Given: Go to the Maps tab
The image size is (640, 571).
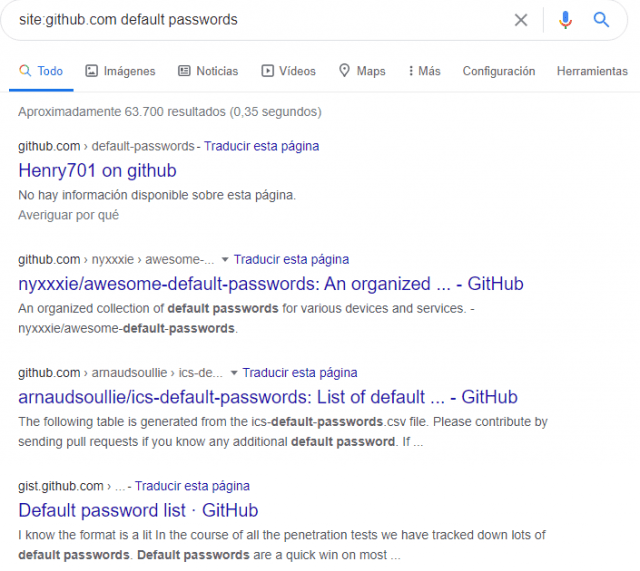Looking at the screenshot, I should 361,71.
